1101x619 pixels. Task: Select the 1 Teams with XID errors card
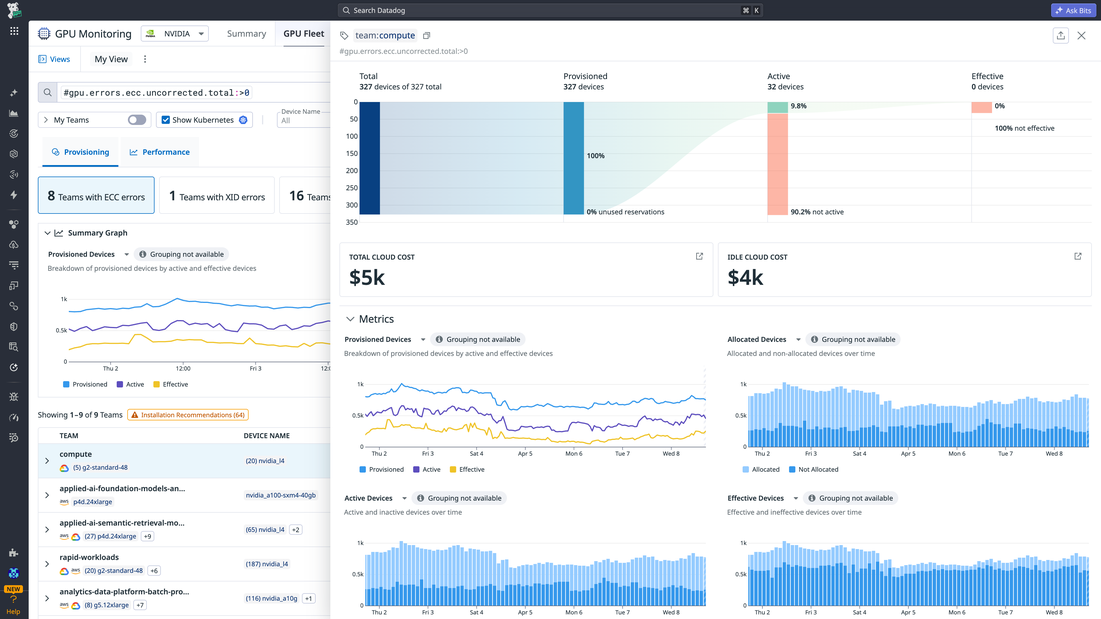click(217, 196)
